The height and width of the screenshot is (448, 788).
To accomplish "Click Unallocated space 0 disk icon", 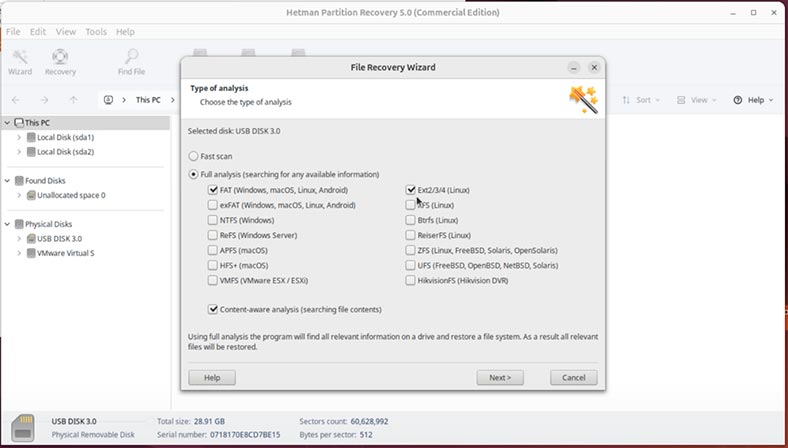I will click(x=31, y=195).
